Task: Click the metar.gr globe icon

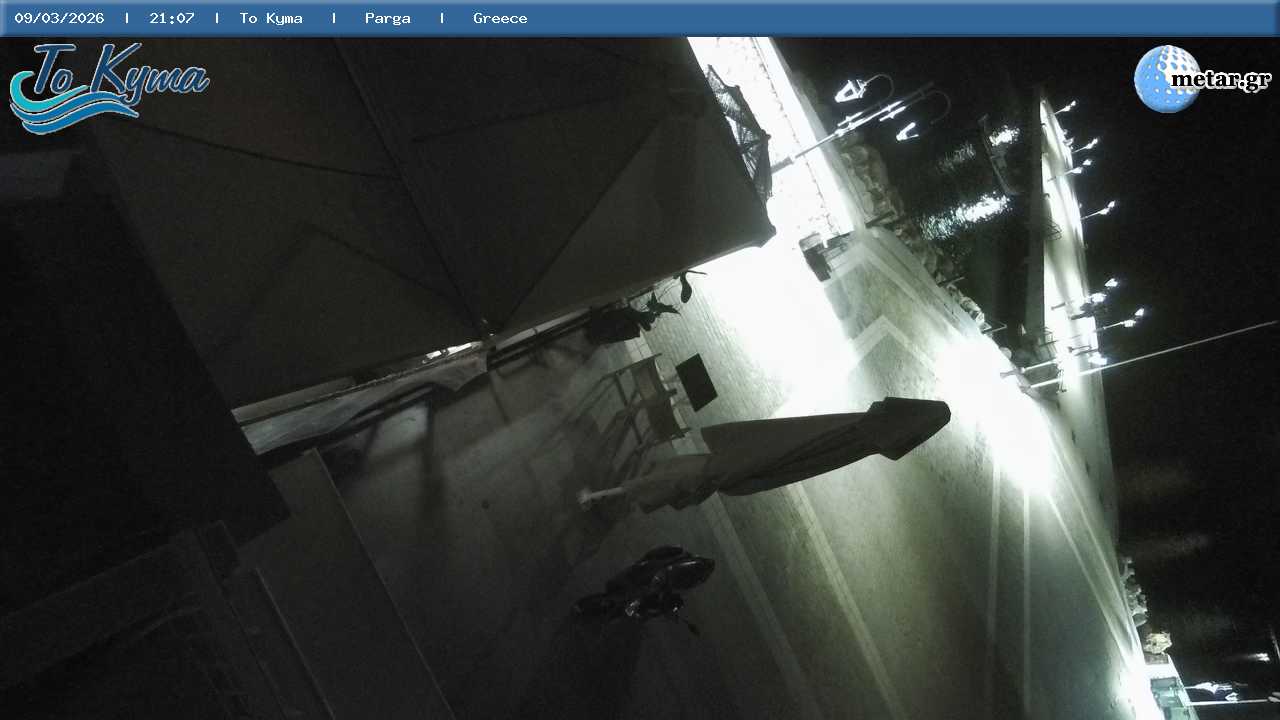Action: pyautogui.click(x=1166, y=79)
